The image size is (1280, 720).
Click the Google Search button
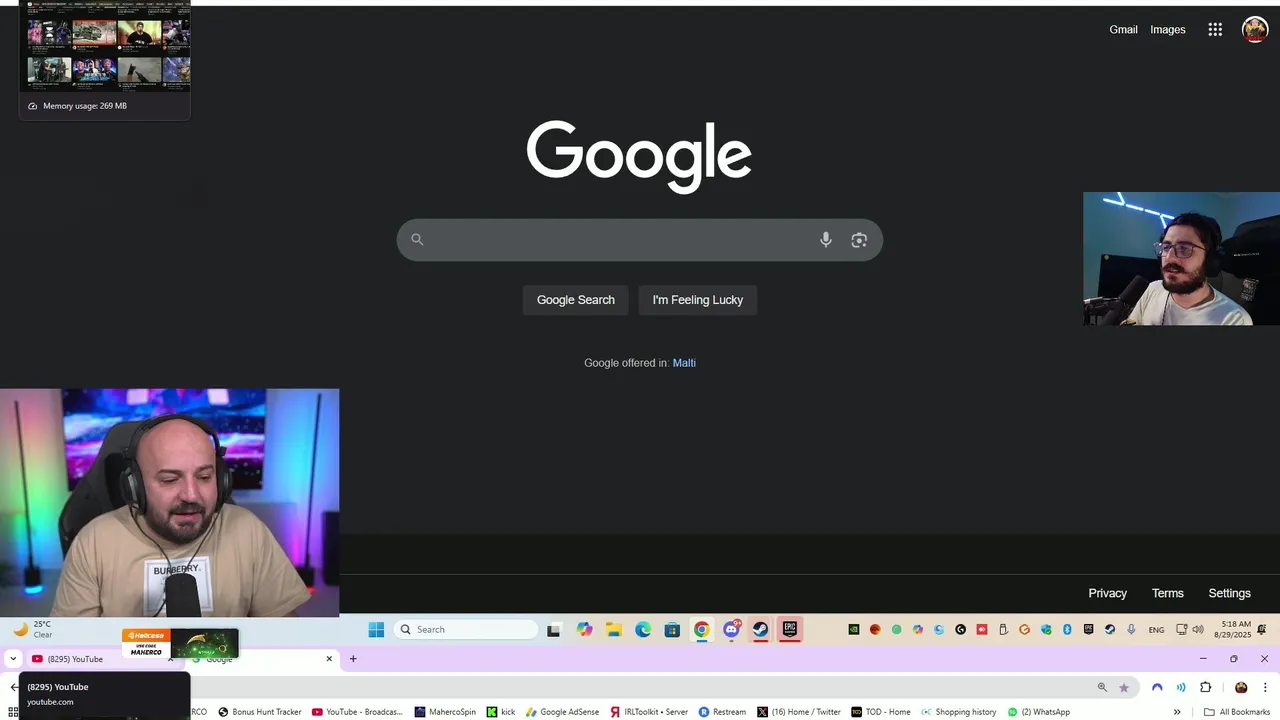pos(576,300)
